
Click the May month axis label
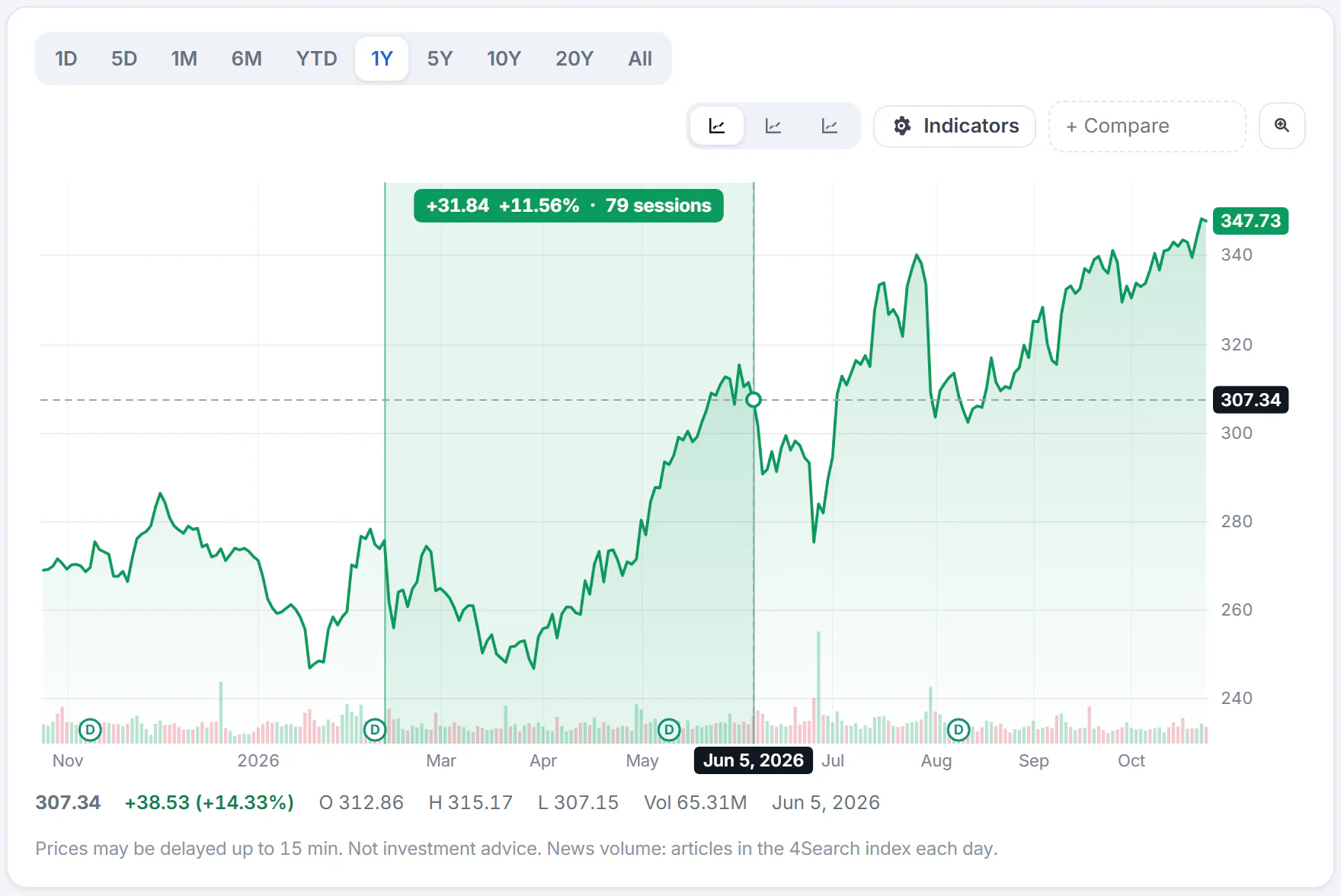click(x=642, y=760)
